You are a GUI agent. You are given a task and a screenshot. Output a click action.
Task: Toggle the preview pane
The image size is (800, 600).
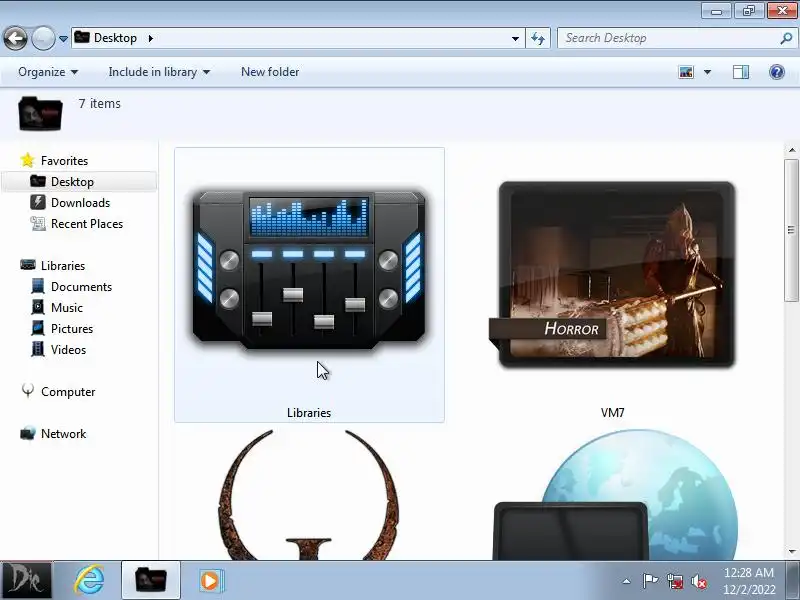(x=741, y=72)
